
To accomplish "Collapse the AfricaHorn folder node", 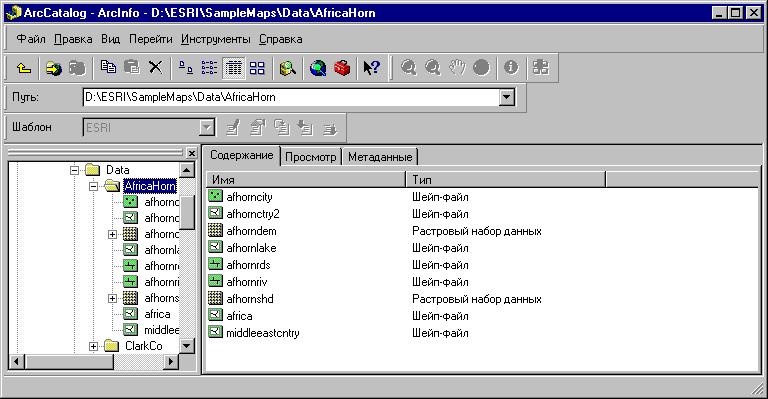I will [94, 186].
